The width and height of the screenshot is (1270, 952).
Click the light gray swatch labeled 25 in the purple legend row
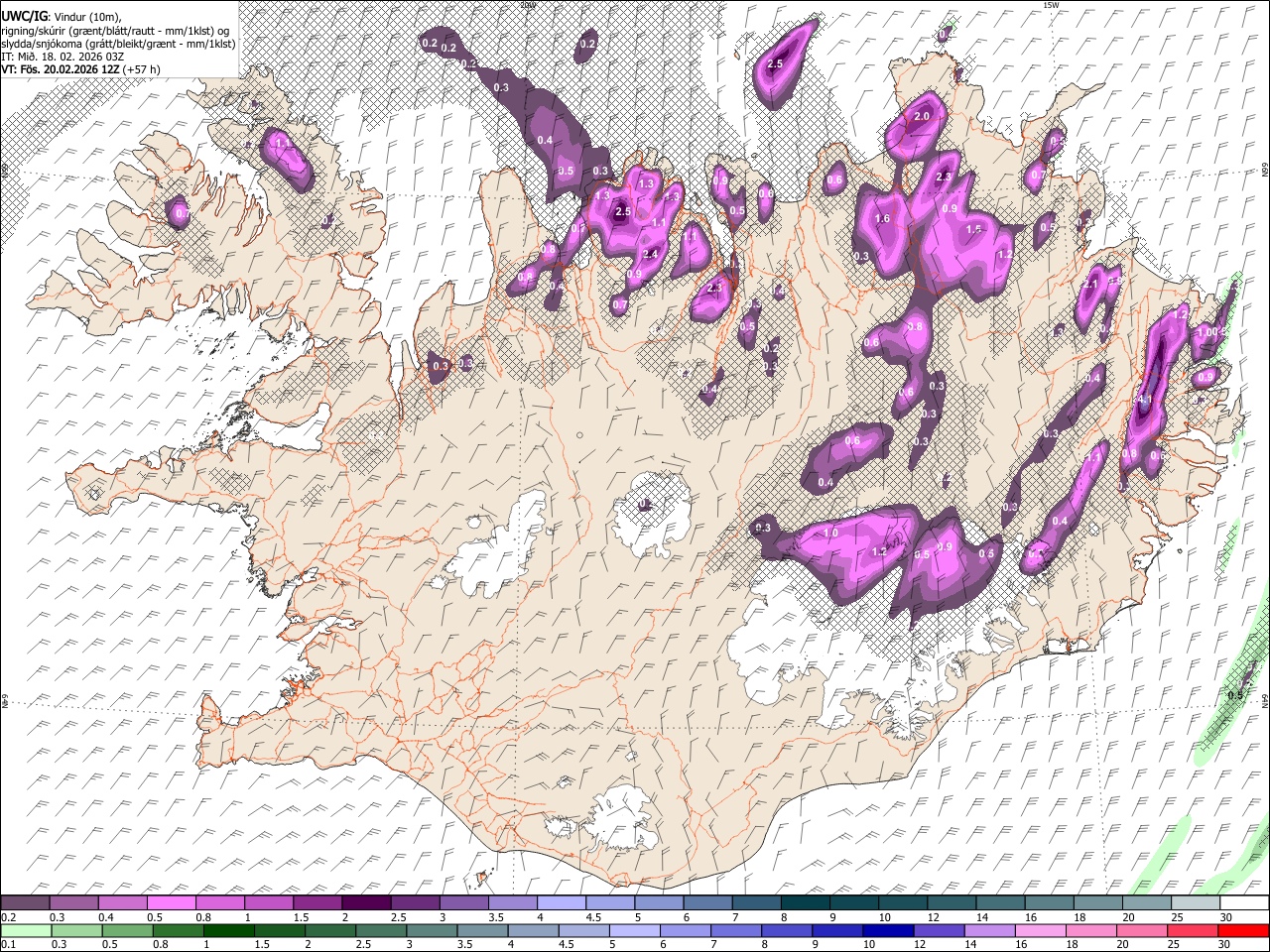click(x=1194, y=903)
